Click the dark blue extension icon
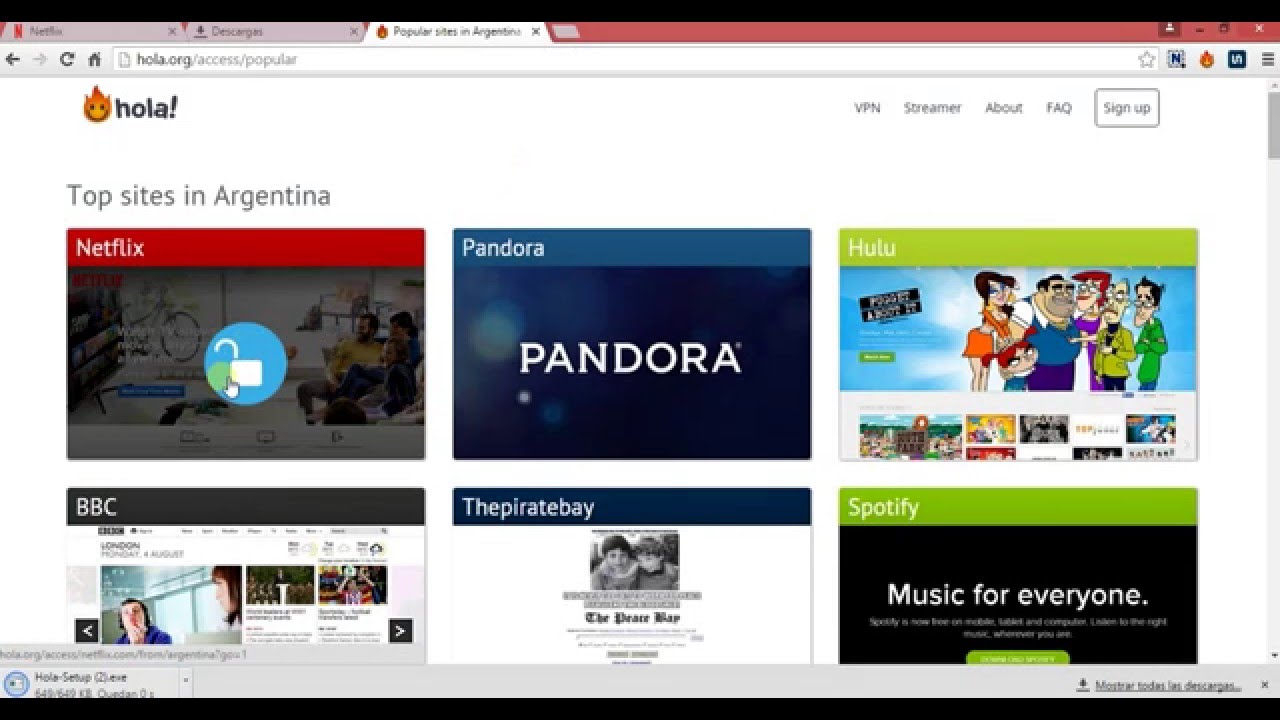1280x720 pixels. click(1237, 60)
